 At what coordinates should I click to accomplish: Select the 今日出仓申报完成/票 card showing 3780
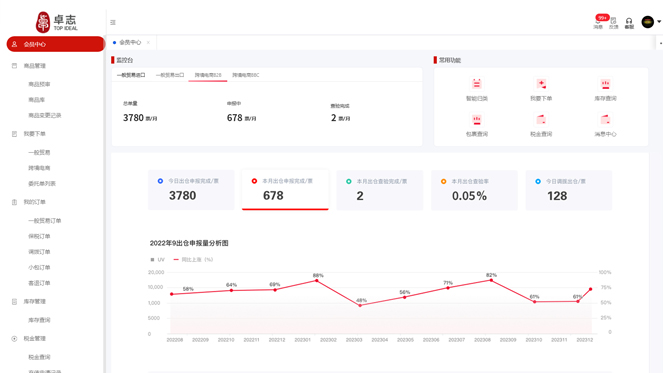click(x=191, y=190)
